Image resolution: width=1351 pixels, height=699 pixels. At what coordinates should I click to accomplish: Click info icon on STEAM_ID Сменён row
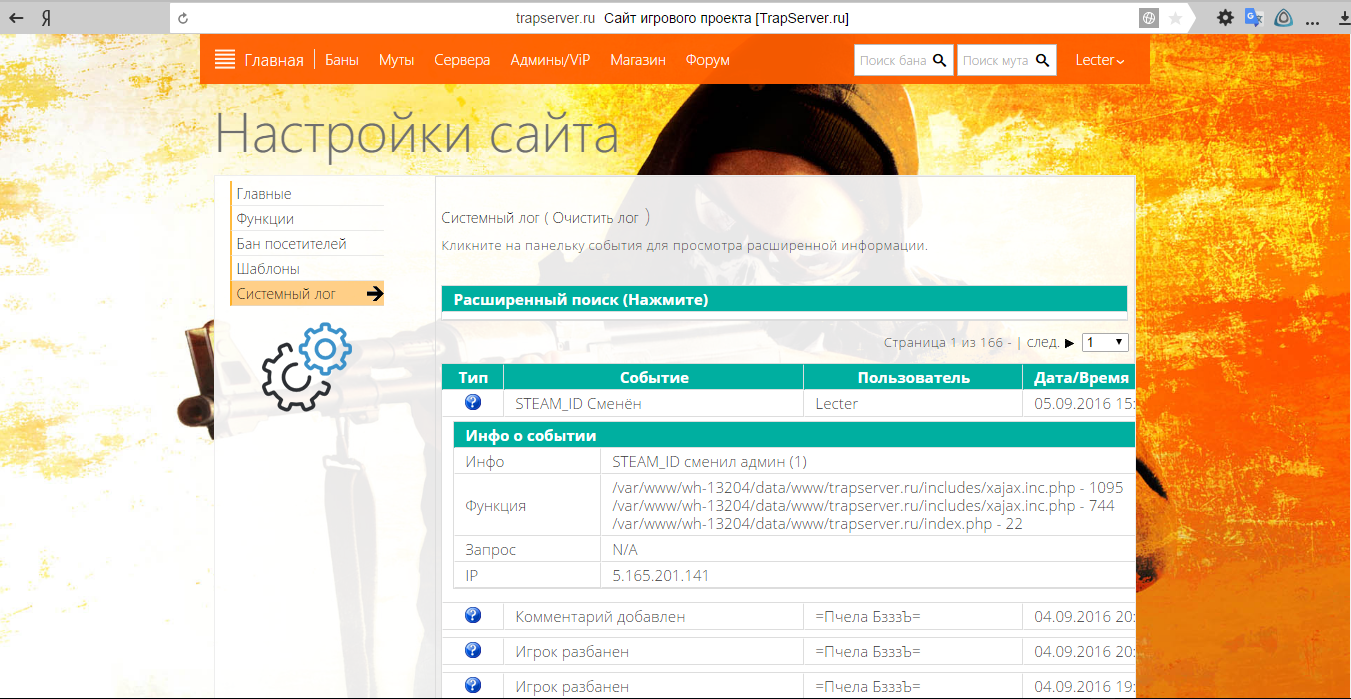tap(473, 402)
